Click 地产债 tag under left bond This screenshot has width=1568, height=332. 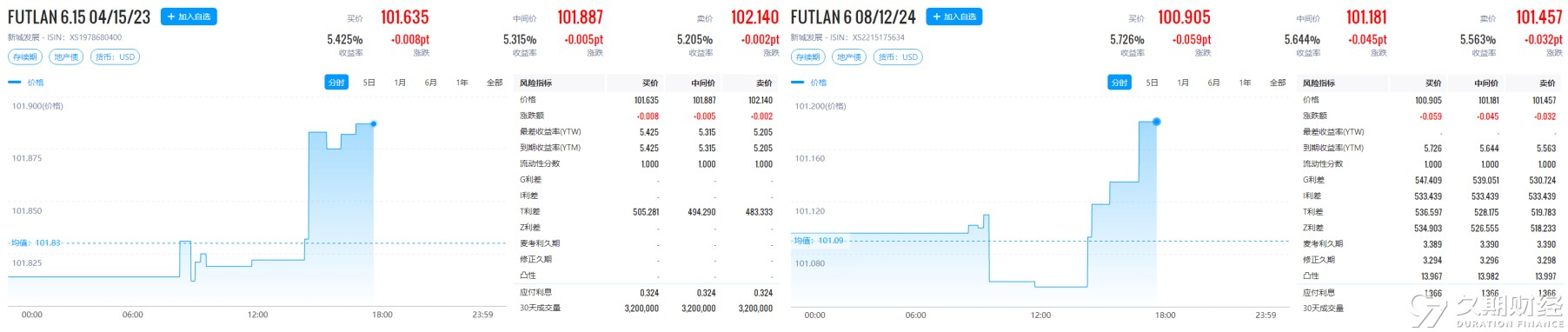point(66,57)
